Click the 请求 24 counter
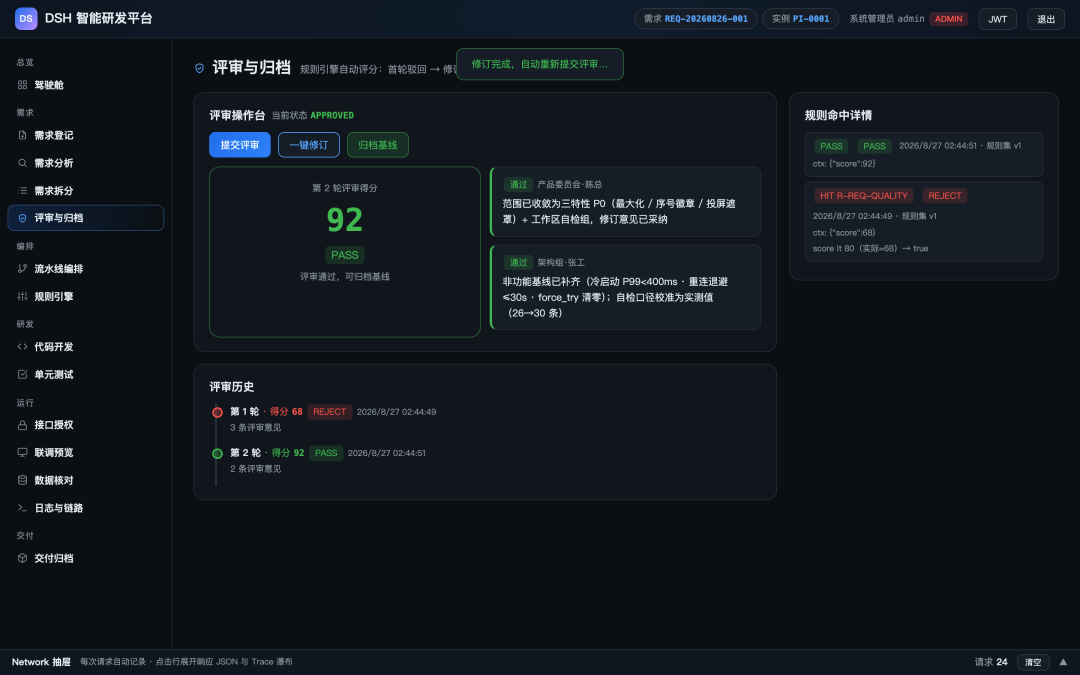Viewport: 1080px width, 675px height. tap(990, 662)
